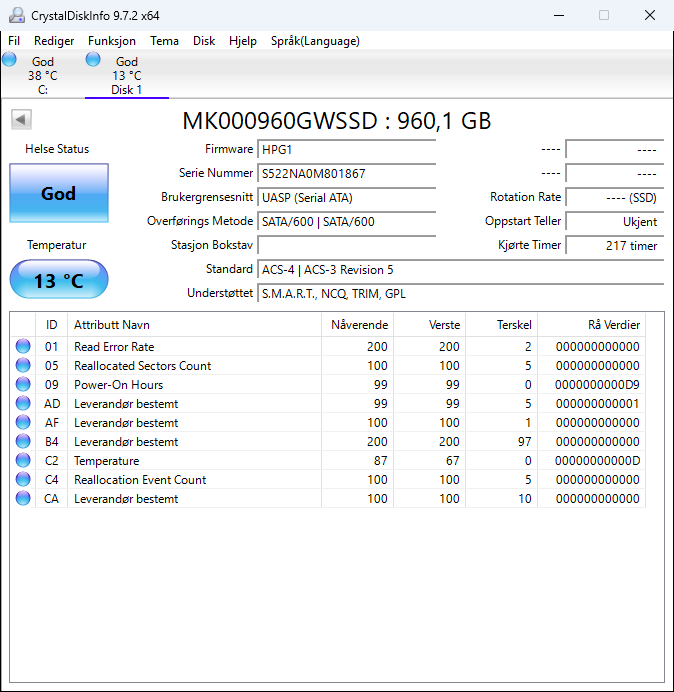674x692 pixels.
Task: Click the serial number field S522NA0M801867
Action: 346,173
